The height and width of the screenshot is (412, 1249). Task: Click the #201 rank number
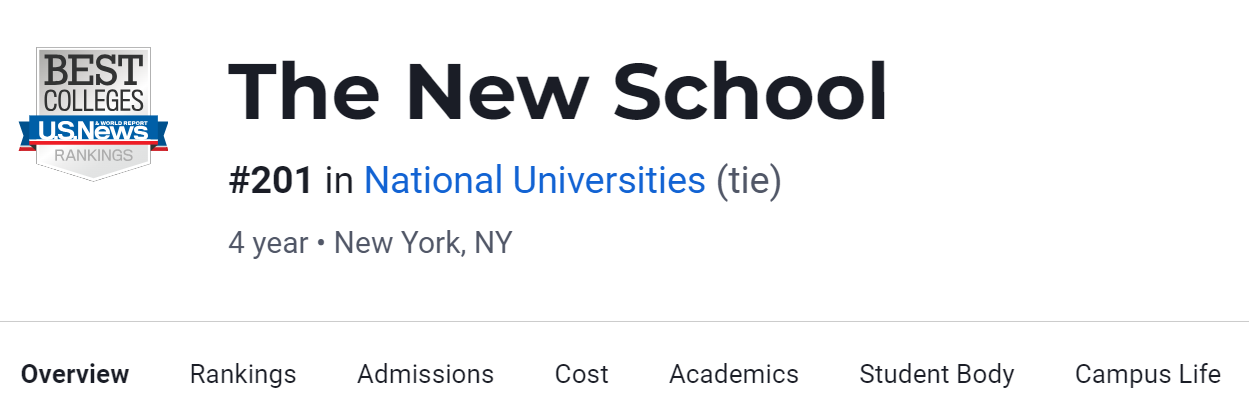[x=270, y=181]
